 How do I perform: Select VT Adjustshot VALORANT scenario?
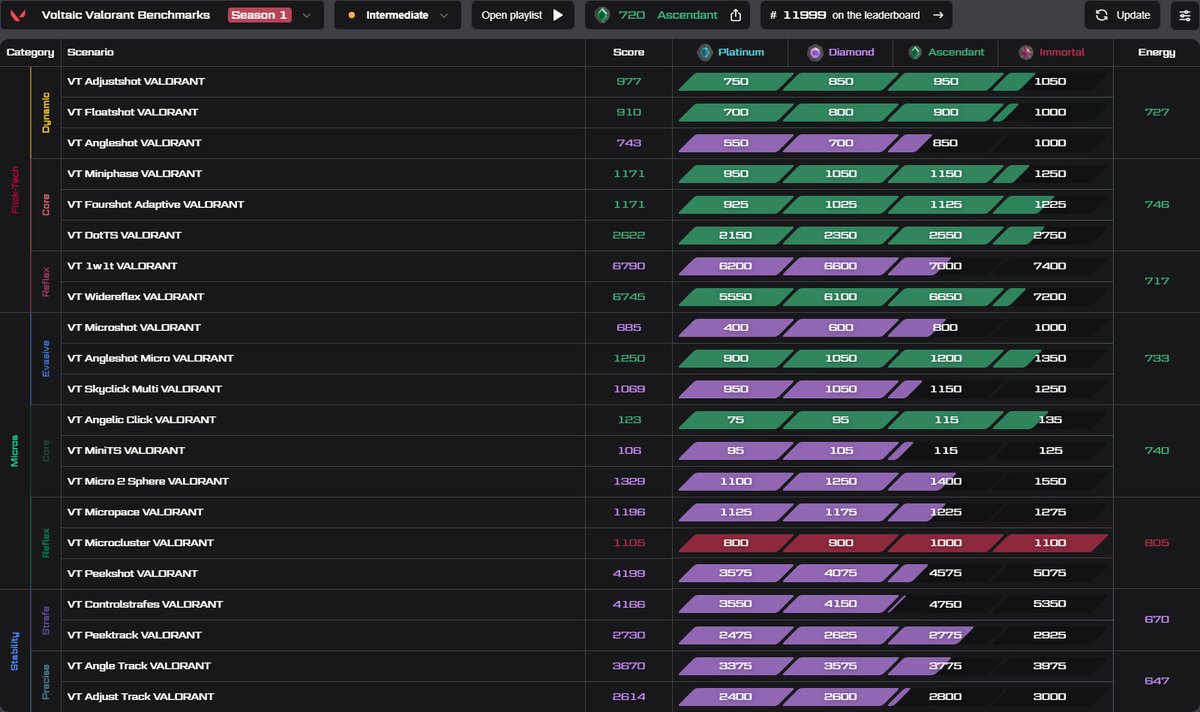click(135, 81)
